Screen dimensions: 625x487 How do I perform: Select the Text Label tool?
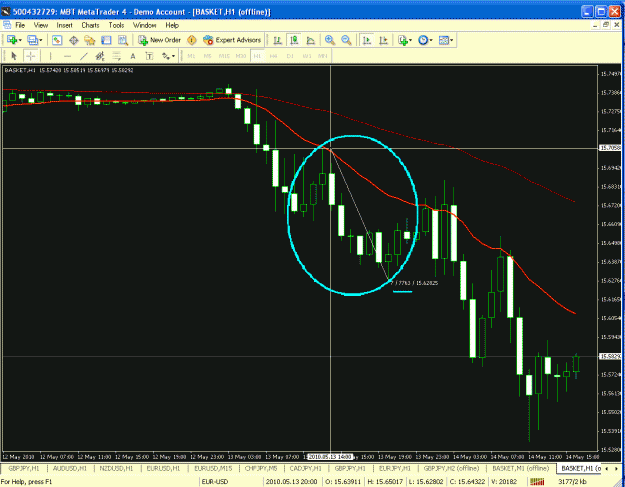(x=149, y=56)
